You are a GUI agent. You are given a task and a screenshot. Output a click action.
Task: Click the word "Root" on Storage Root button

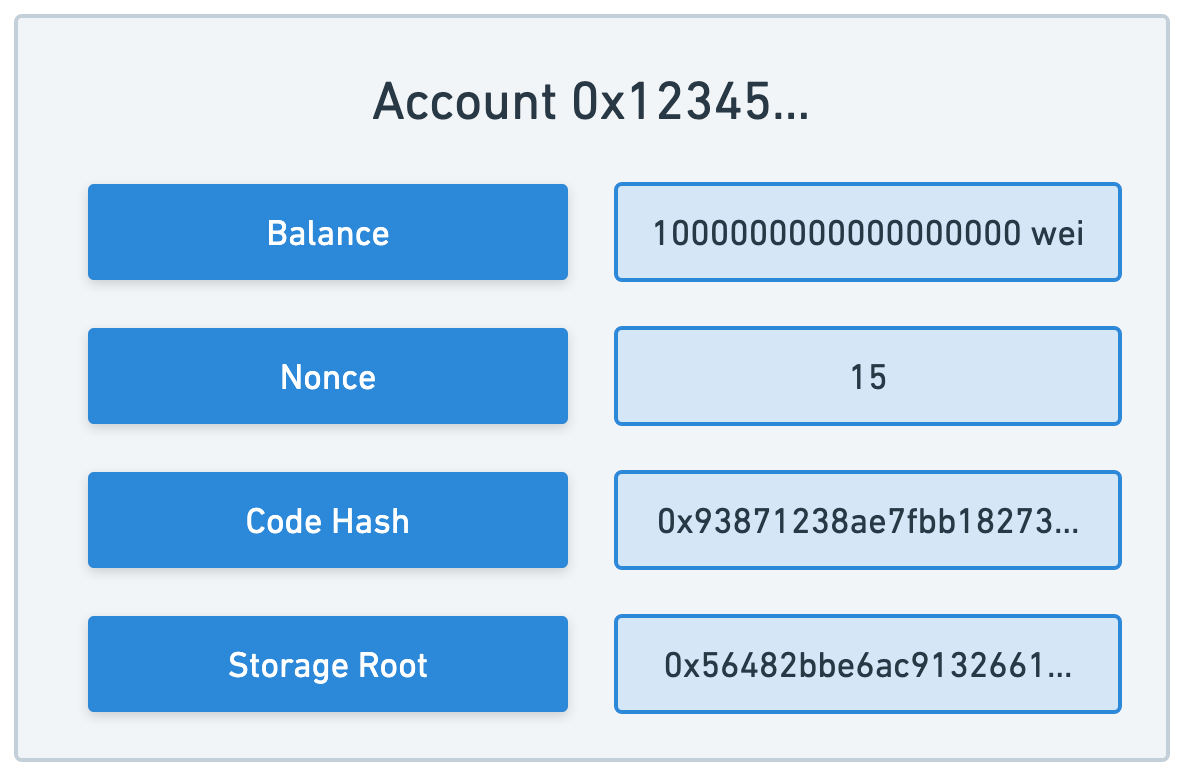tap(393, 665)
